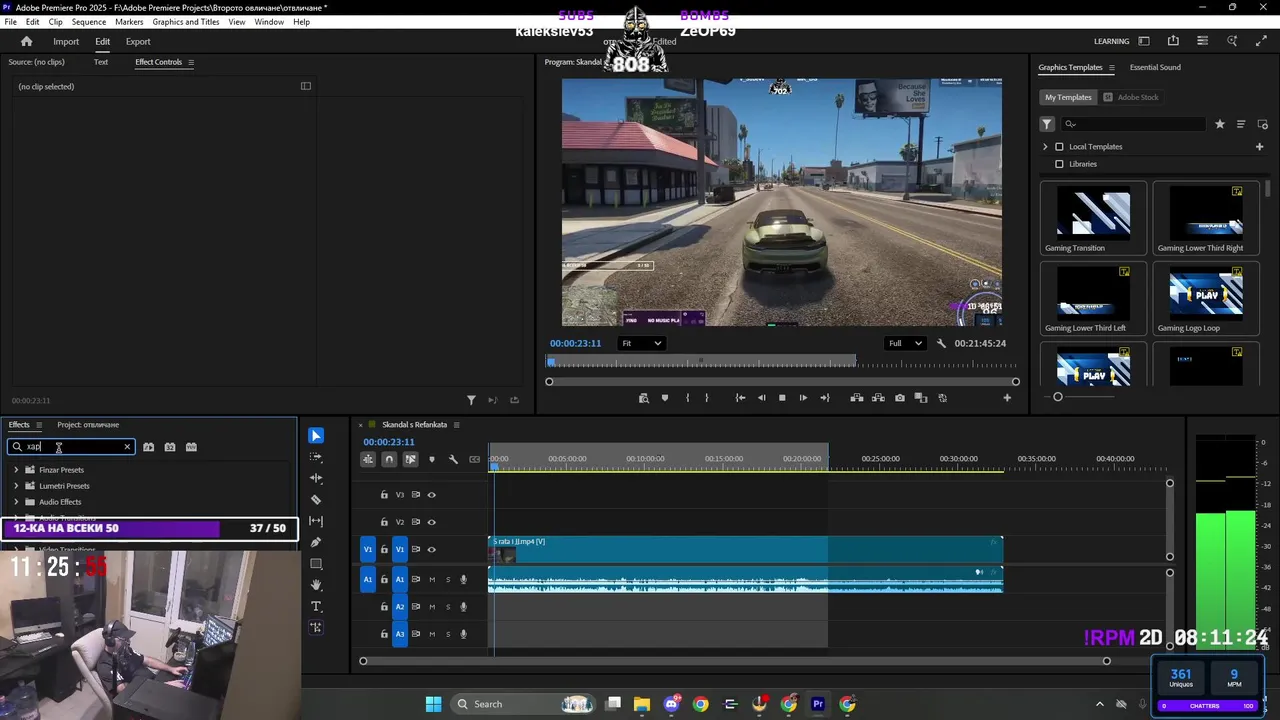Open the Graphics Templates panel menu
The image size is (1280, 720).
(1112, 68)
